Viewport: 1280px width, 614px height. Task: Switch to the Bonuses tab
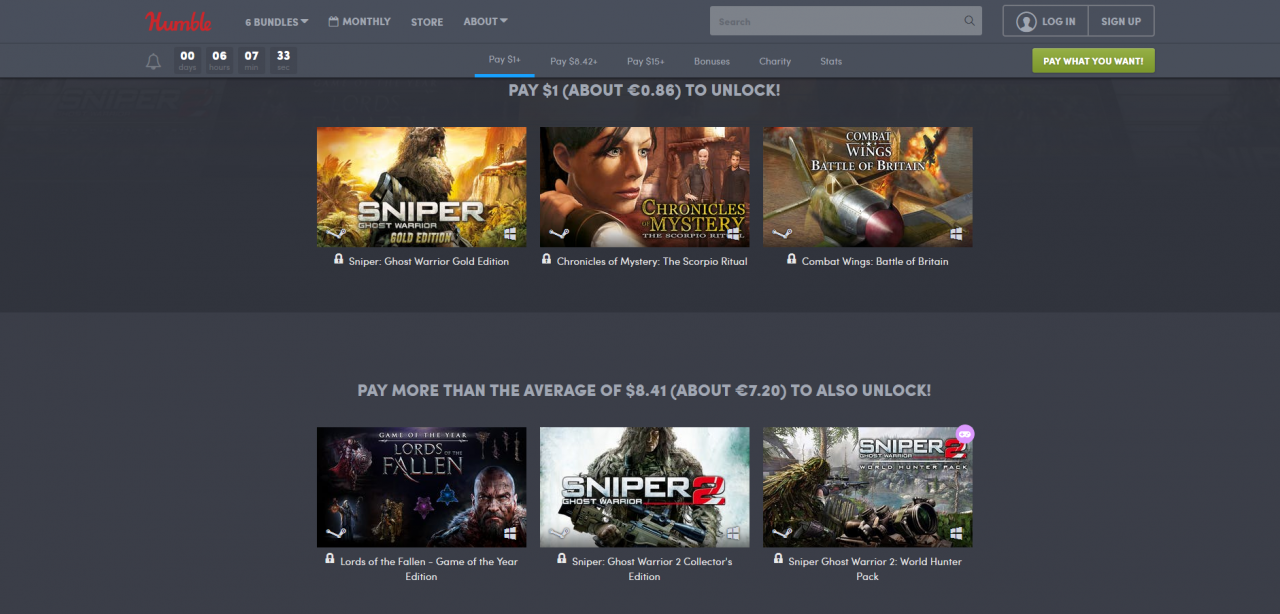click(712, 61)
